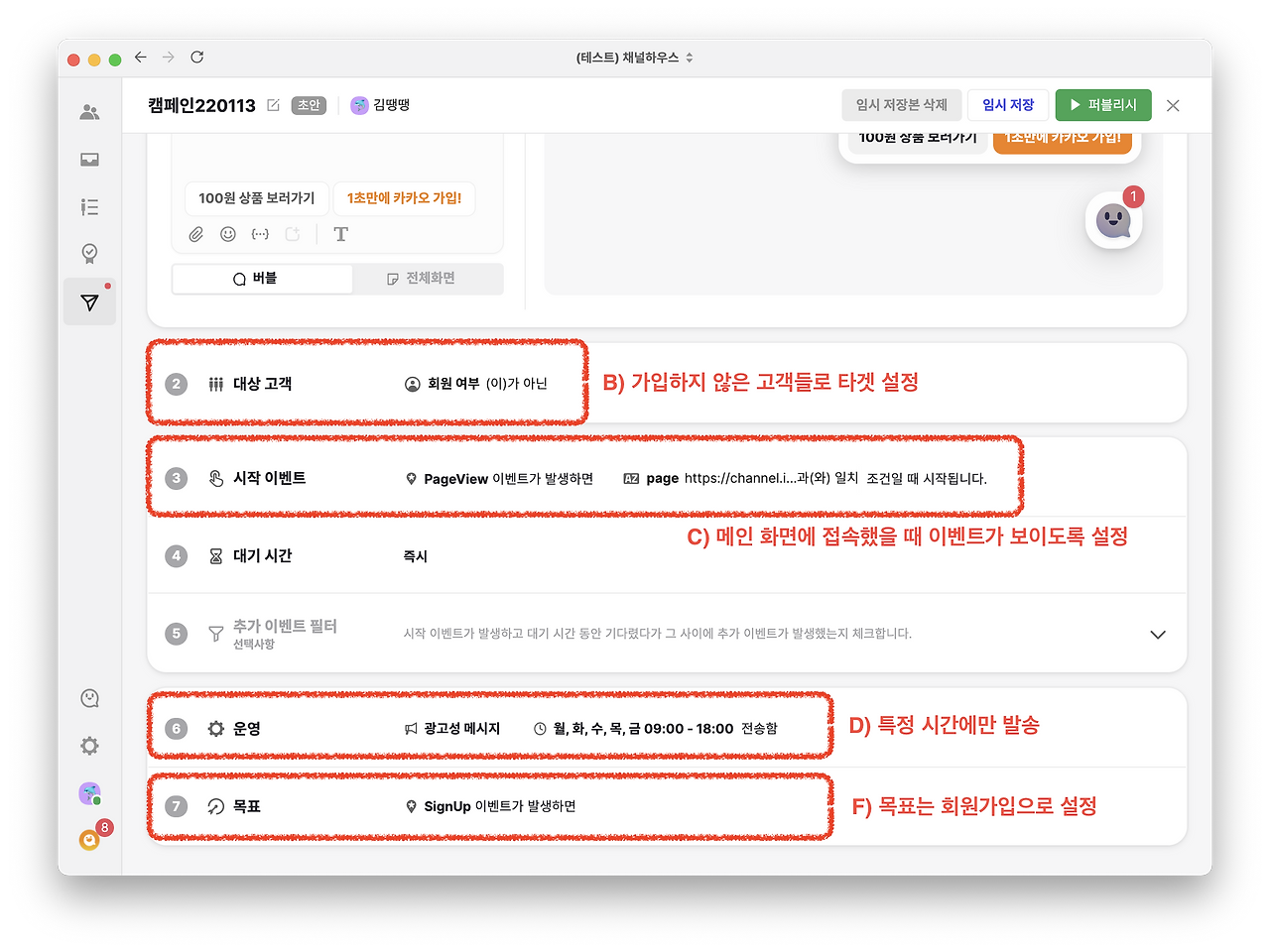The image size is (1270, 952).
Task: Open the 운영 section
Action: tap(667, 728)
